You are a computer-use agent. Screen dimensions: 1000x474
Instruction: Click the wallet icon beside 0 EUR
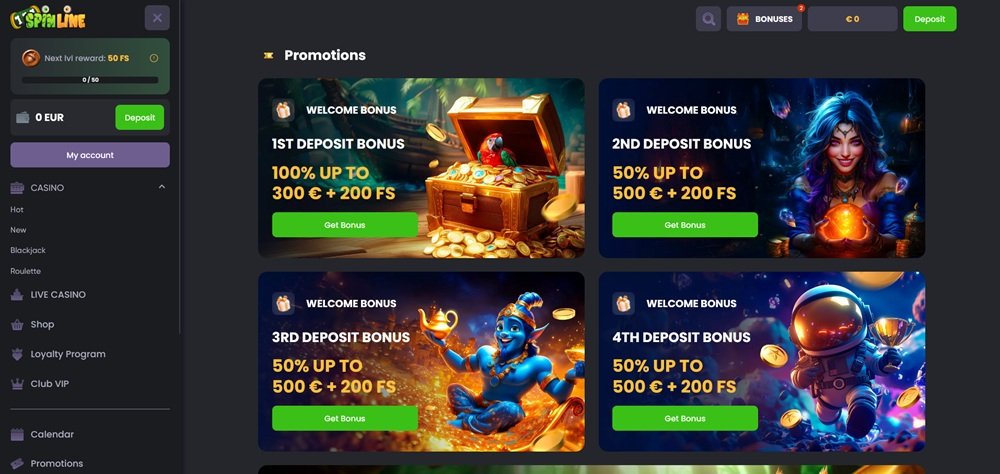23,117
